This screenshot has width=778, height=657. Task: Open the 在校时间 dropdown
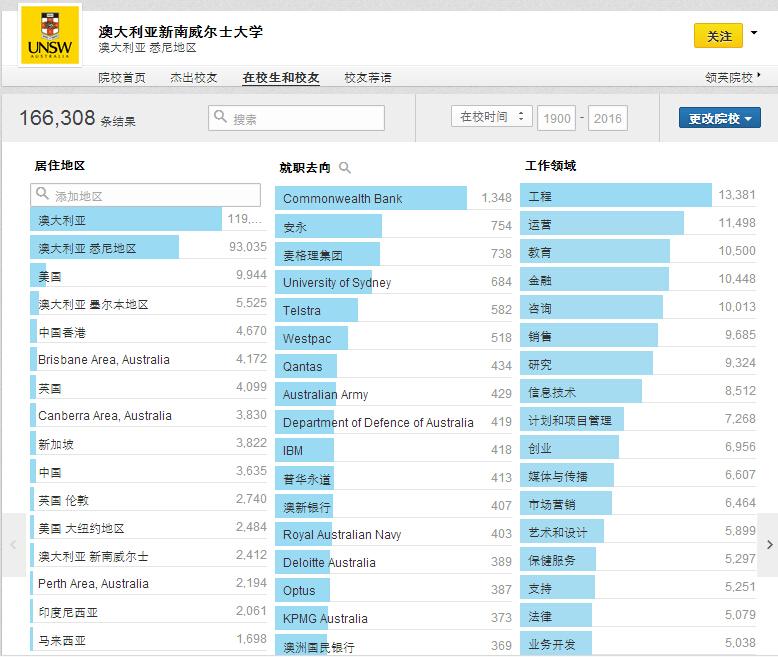click(491, 117)
